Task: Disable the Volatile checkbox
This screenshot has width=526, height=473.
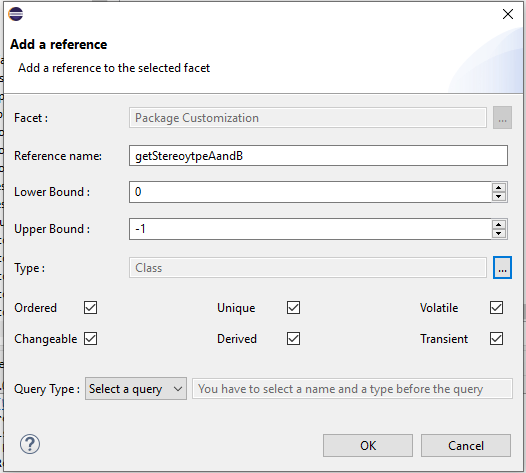Action: [496, 308]
